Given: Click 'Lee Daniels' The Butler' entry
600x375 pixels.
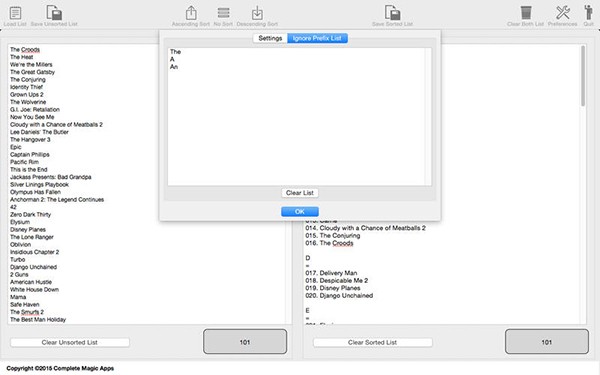Looking at the screenshot, I should [39, 132].
